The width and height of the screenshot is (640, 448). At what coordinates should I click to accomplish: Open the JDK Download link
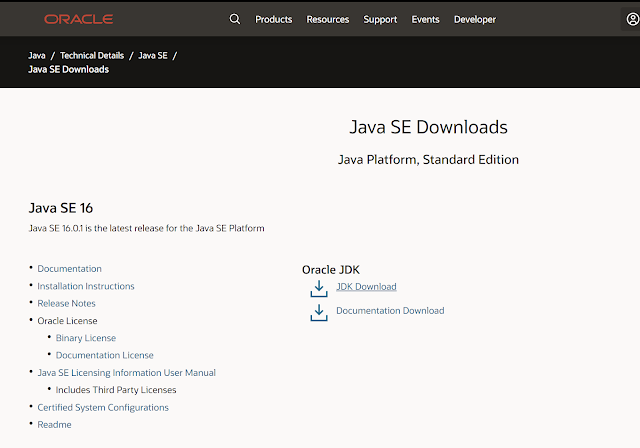coord(366,286)
